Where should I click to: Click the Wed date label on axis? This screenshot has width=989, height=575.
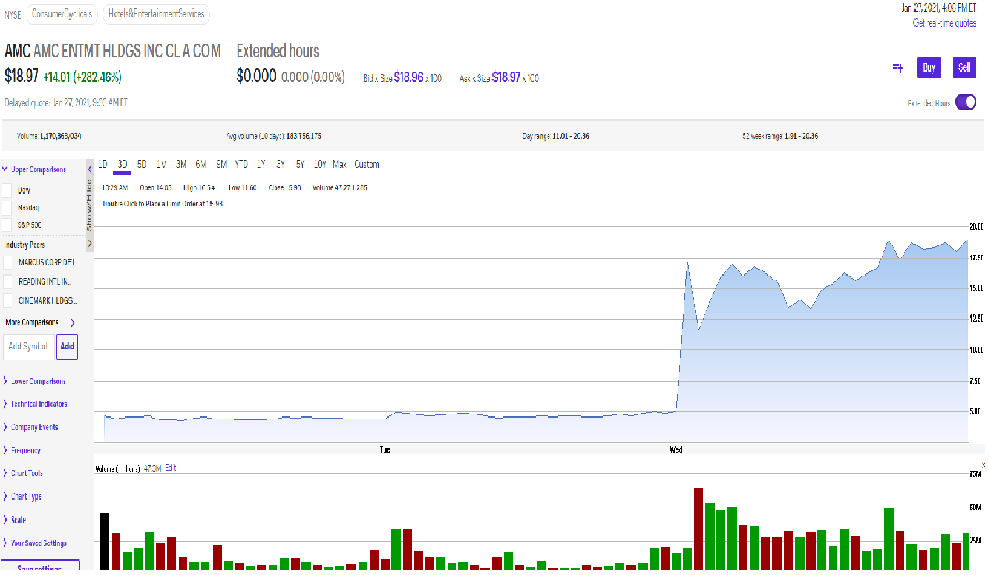coord(676,450)
